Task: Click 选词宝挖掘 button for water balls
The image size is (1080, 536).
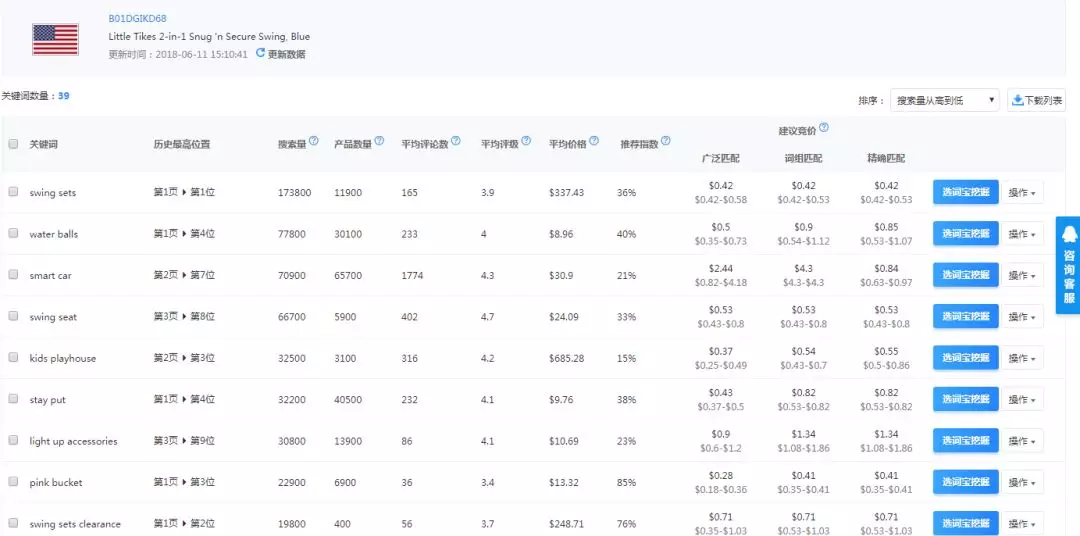Action: click(x=966, y=234)
